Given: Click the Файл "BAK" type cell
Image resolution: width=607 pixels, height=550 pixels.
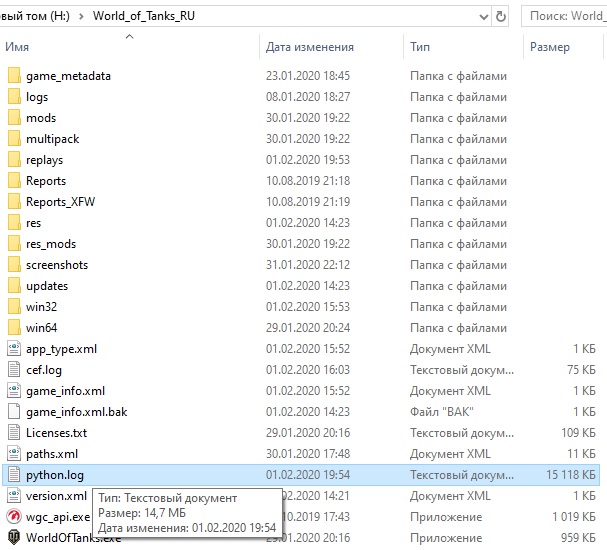Looking at the screenshot, I should [x=442, y=411].
